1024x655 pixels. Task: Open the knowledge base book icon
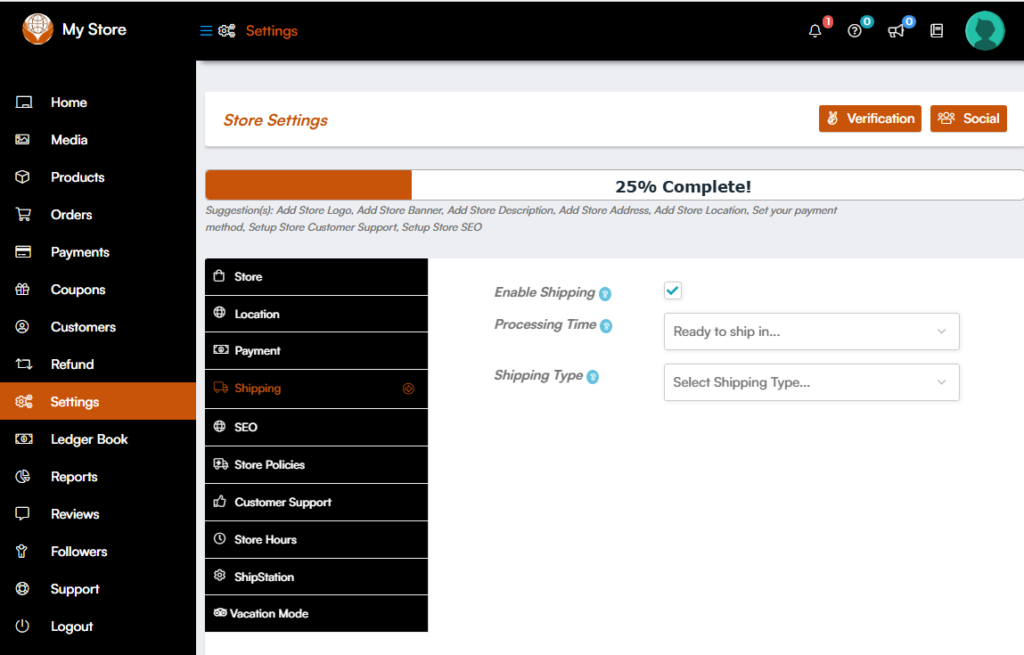[937, 31]
